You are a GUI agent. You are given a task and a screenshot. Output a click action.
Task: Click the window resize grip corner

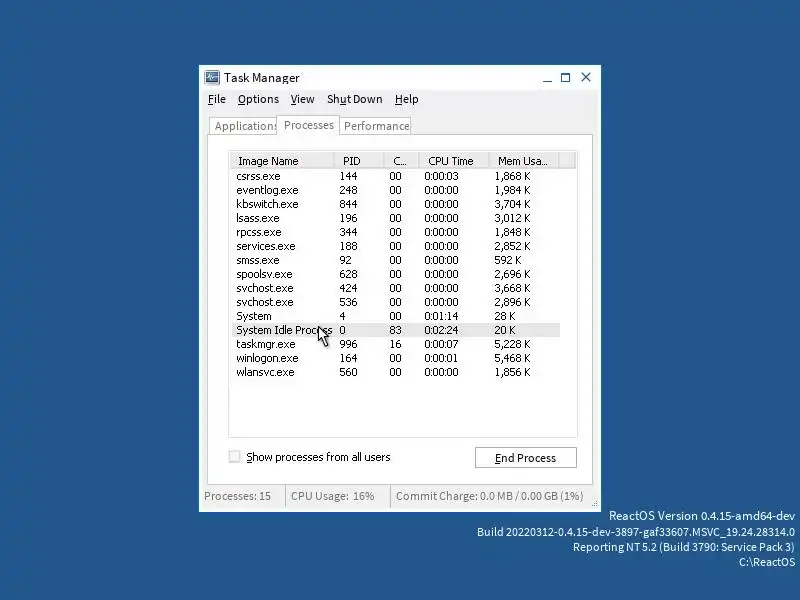point(595,504)
